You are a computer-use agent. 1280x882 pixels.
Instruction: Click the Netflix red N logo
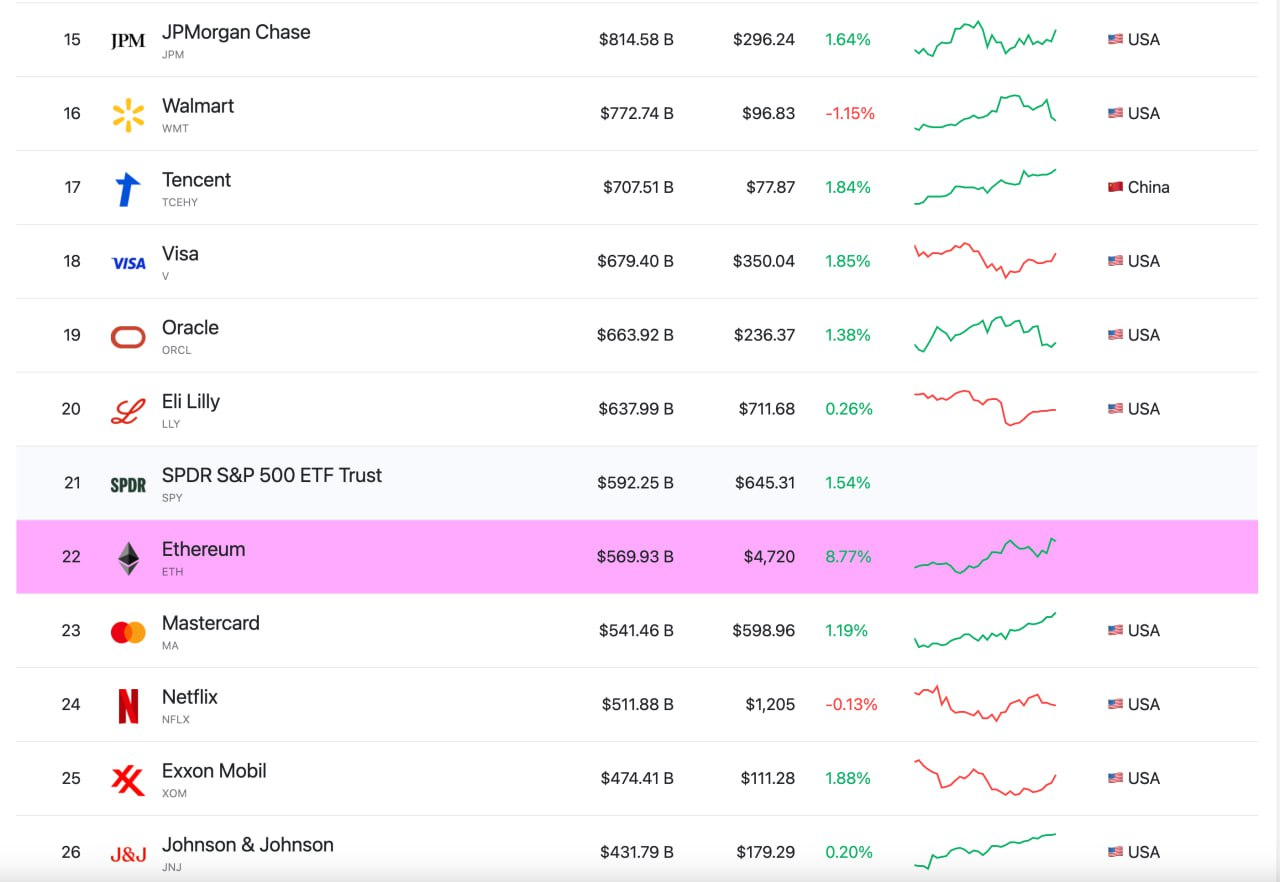pos(128,706)
